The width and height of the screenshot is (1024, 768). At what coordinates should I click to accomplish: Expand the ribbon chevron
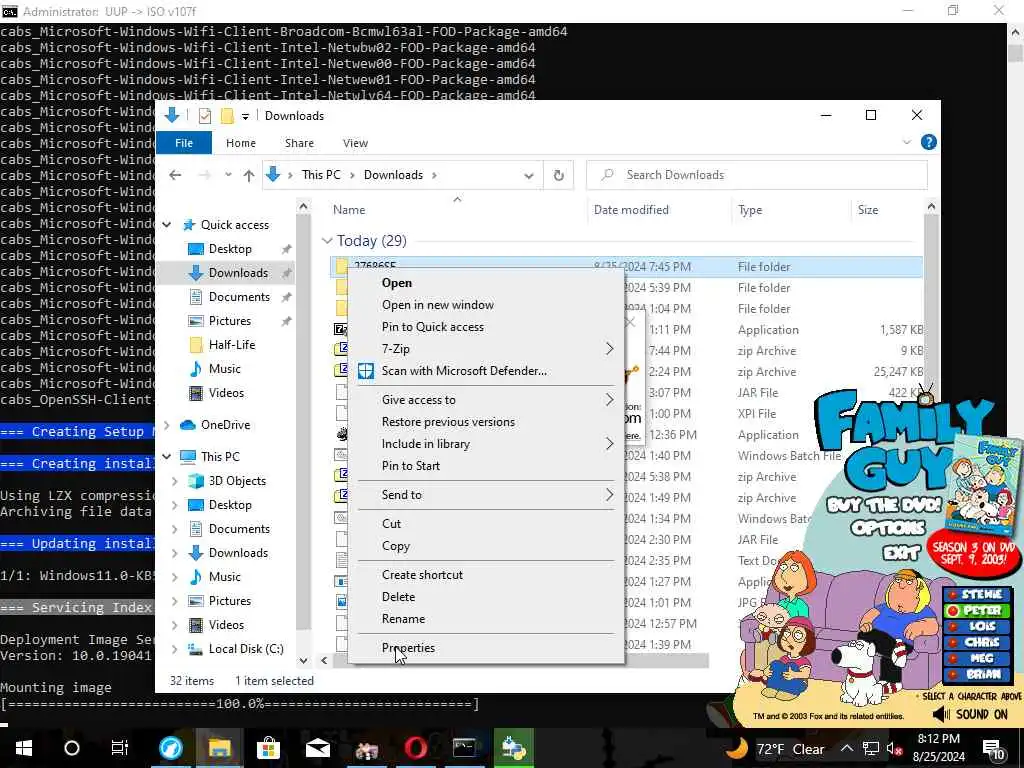point(906,142)
